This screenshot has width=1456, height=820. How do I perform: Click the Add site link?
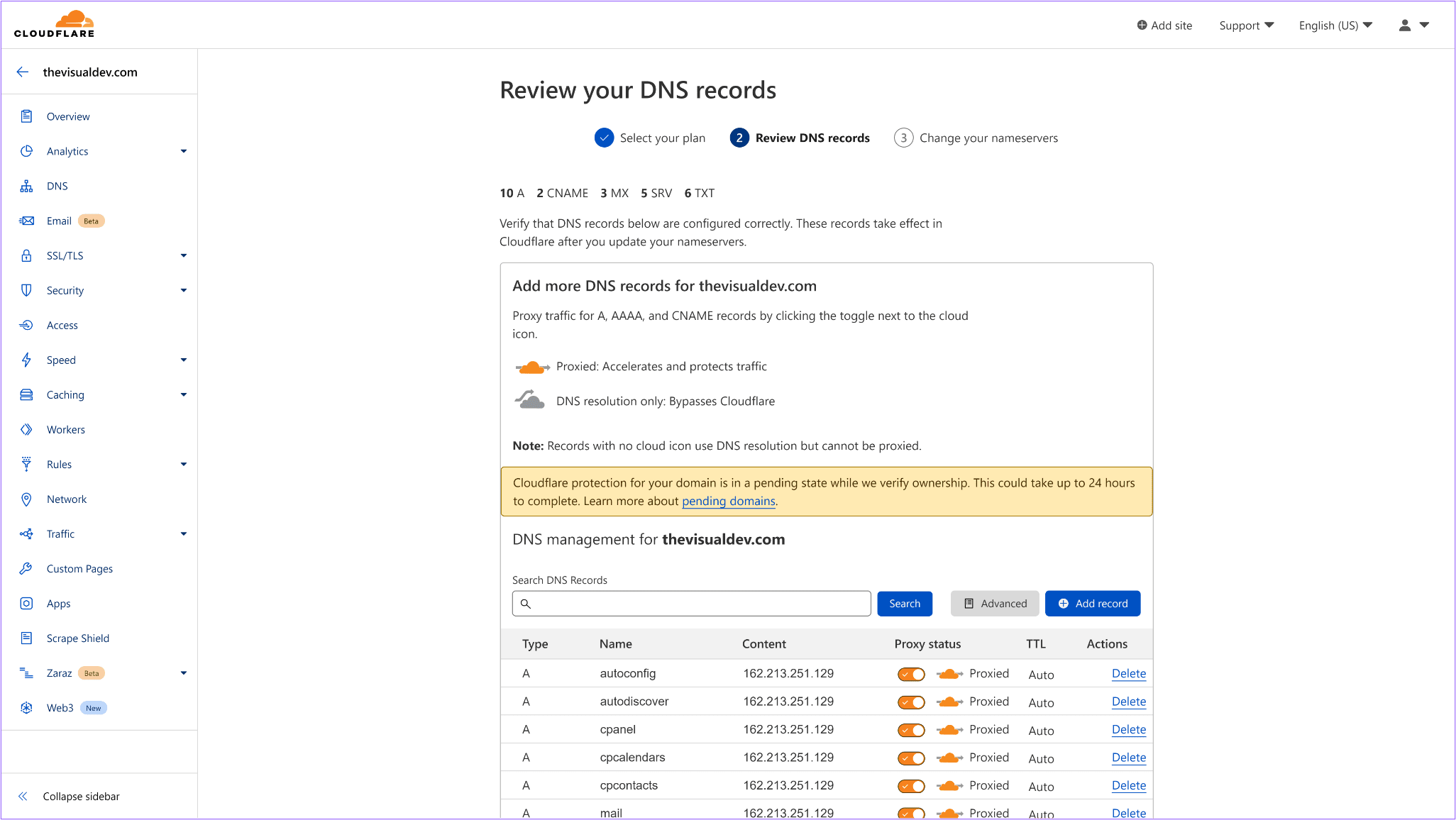pos(1164,26)
